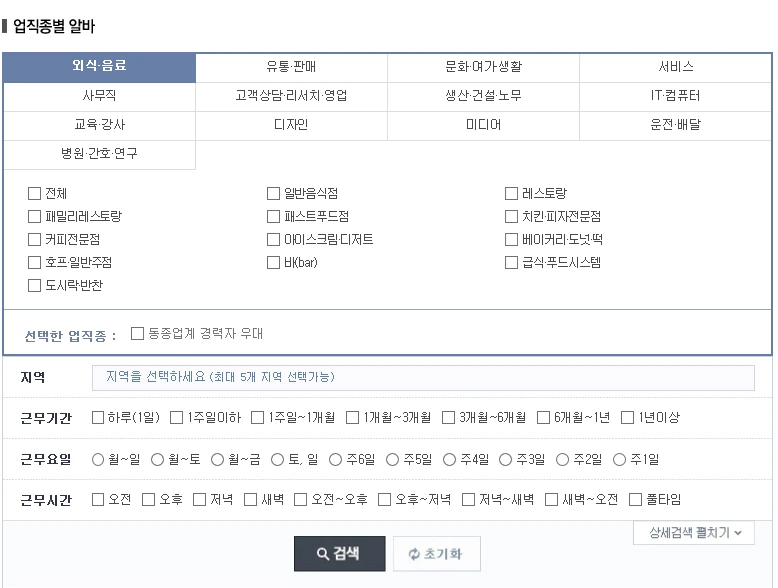Check the 호프·일반주점 checkbox
This screenshot has height=588, width=778.
tap(34, 262)
